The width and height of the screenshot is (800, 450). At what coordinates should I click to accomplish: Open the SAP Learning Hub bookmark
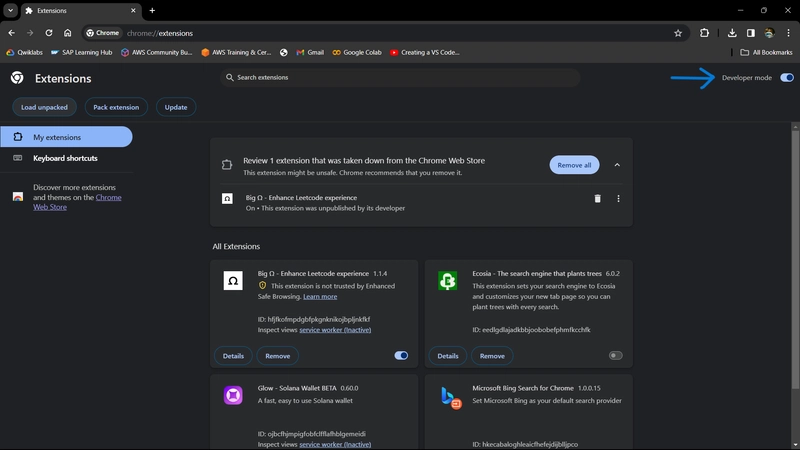pos(81,52)
